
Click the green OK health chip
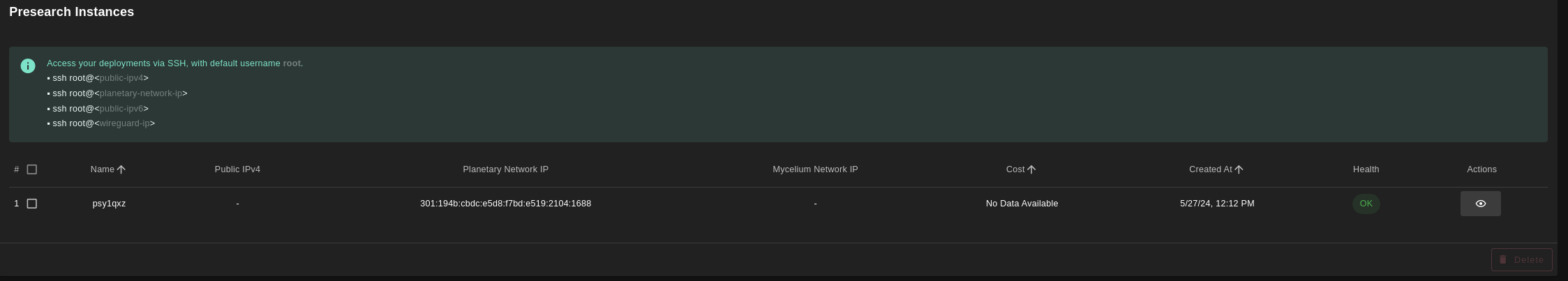coord(1366,204)
